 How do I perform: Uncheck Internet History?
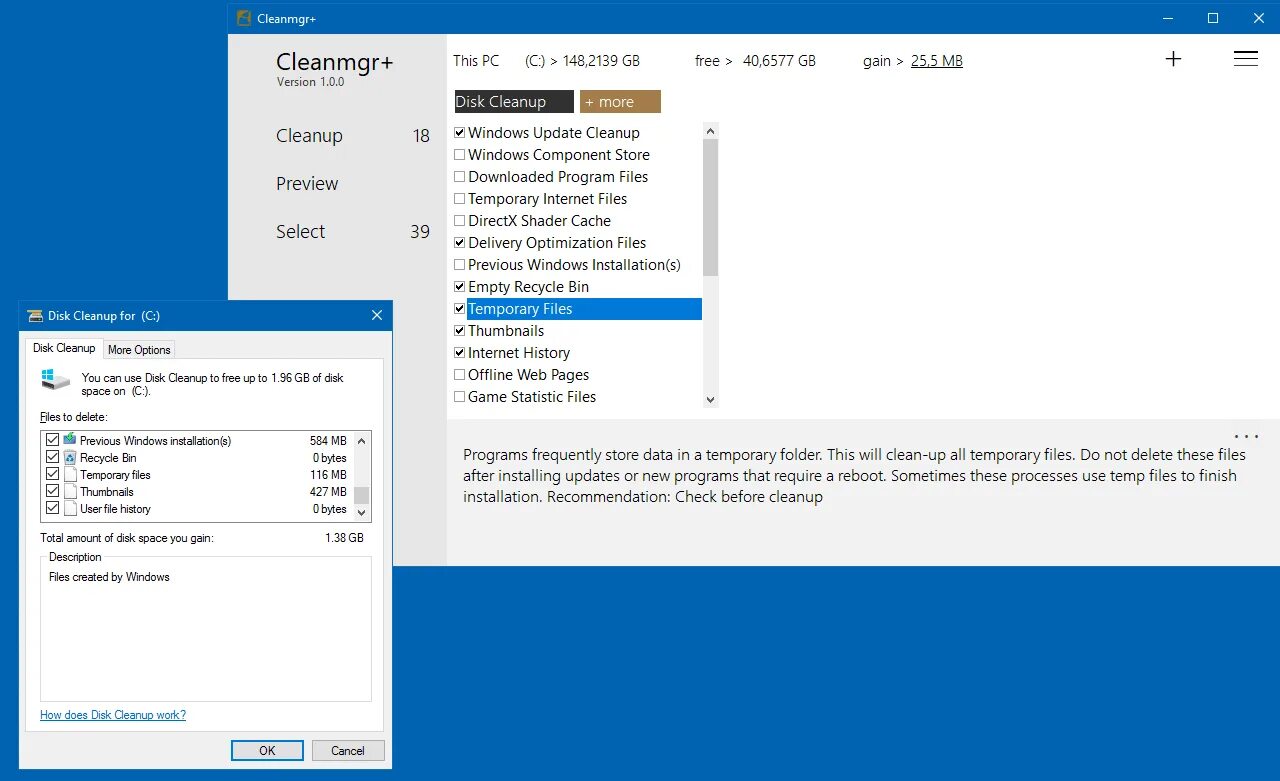click(x=460, y=352)
